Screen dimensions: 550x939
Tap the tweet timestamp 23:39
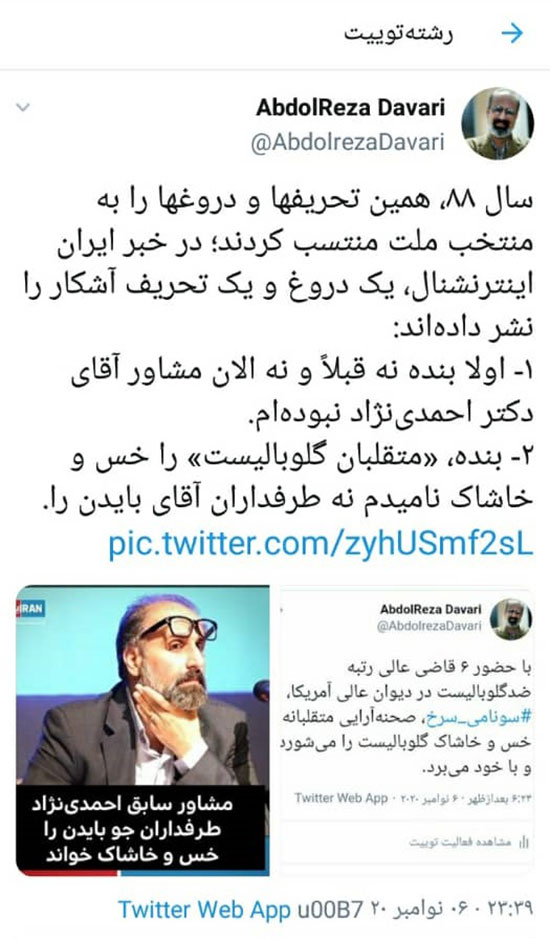[510, 909]
